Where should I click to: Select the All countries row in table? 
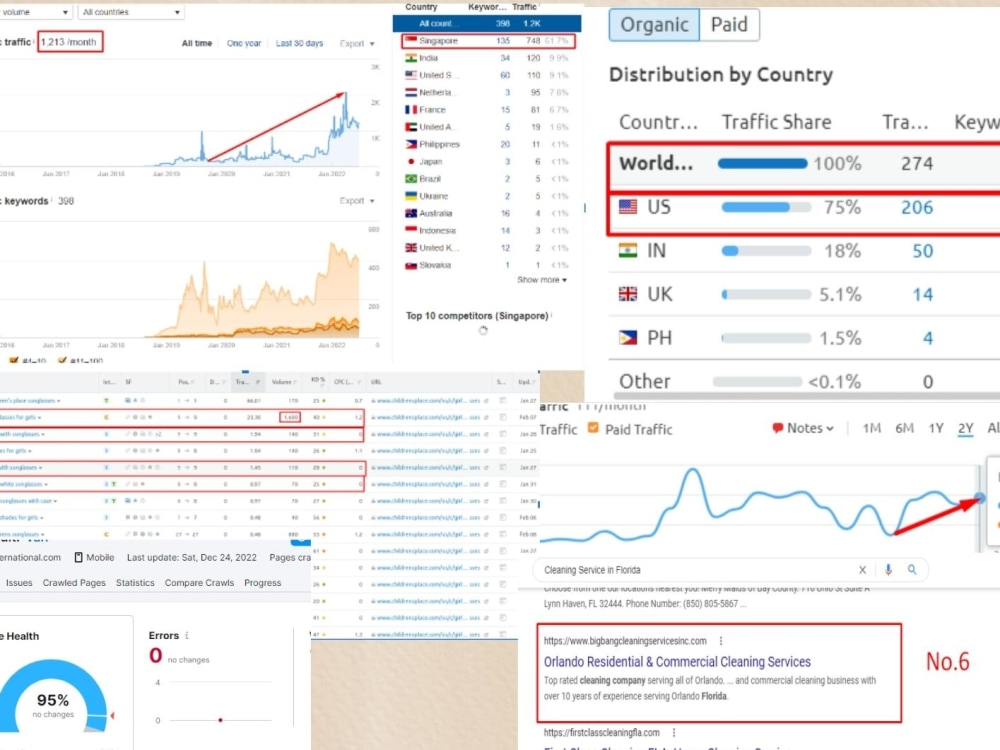487,24
